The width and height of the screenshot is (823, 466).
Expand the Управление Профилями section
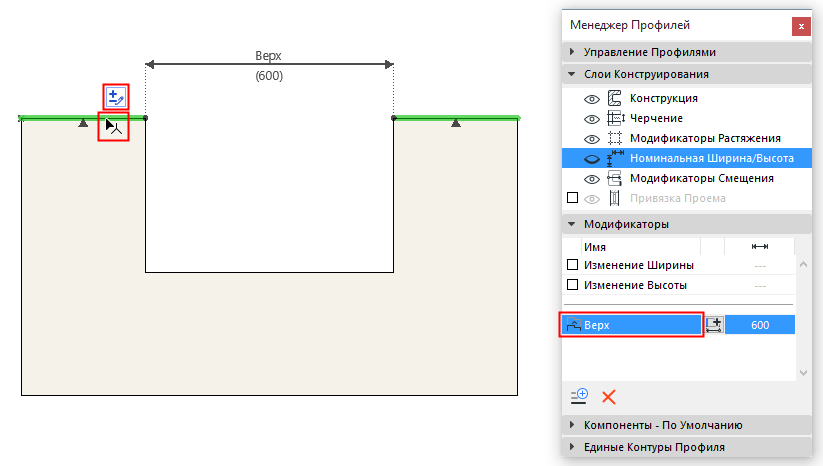coord(572,52)
